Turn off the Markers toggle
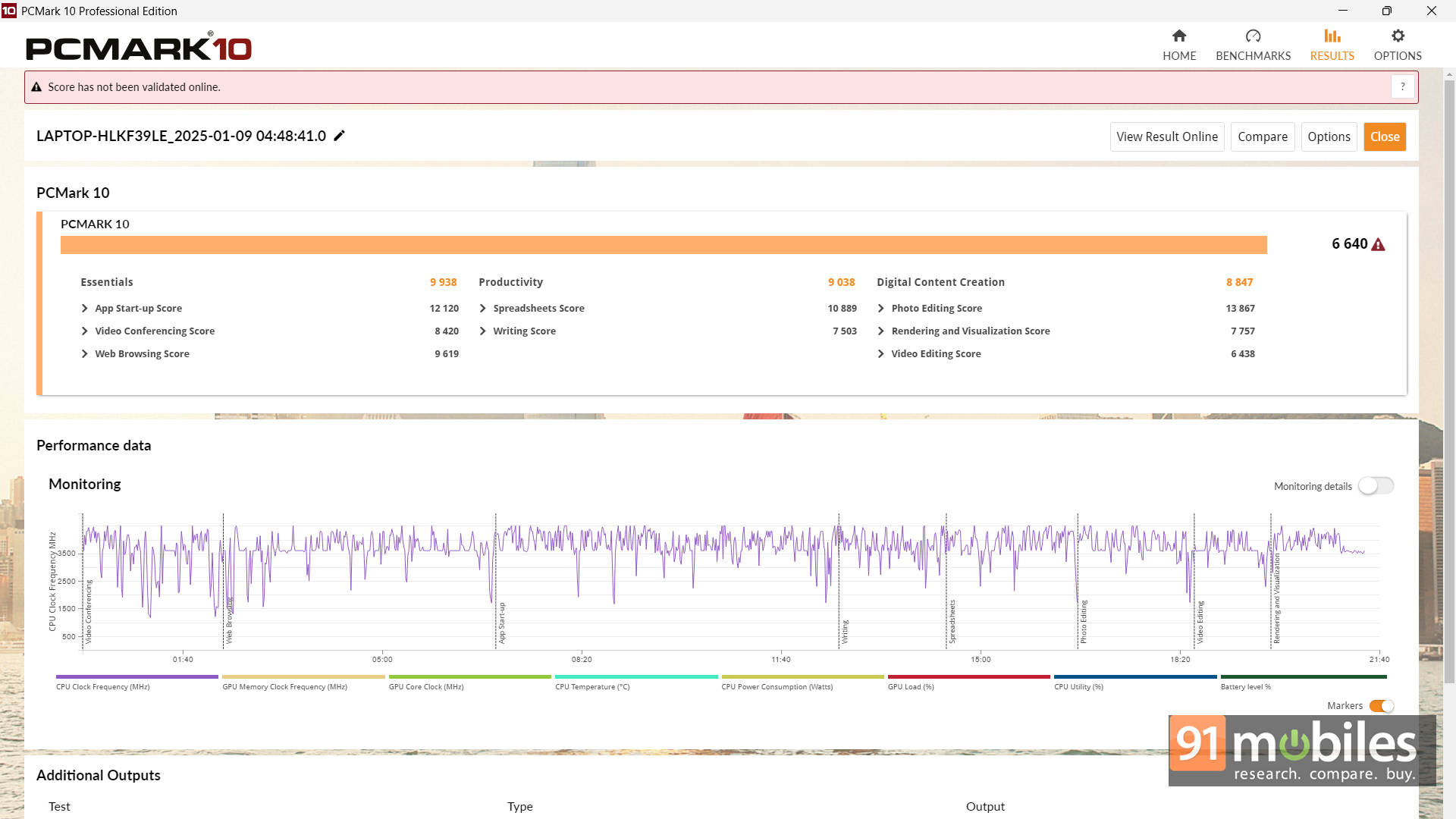 click(x=1382, y=706)
